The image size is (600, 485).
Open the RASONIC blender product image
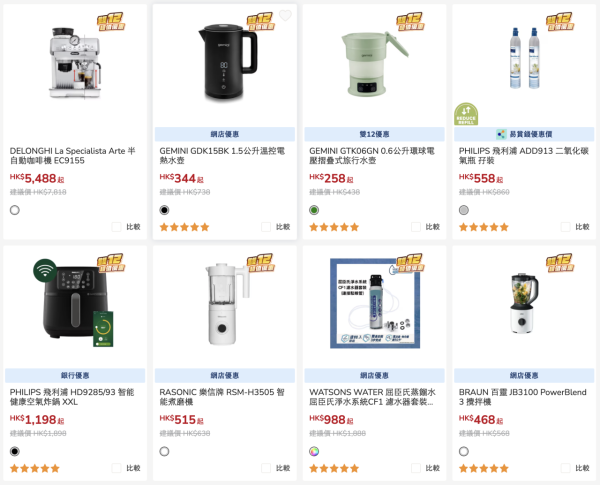click(226, 304)
